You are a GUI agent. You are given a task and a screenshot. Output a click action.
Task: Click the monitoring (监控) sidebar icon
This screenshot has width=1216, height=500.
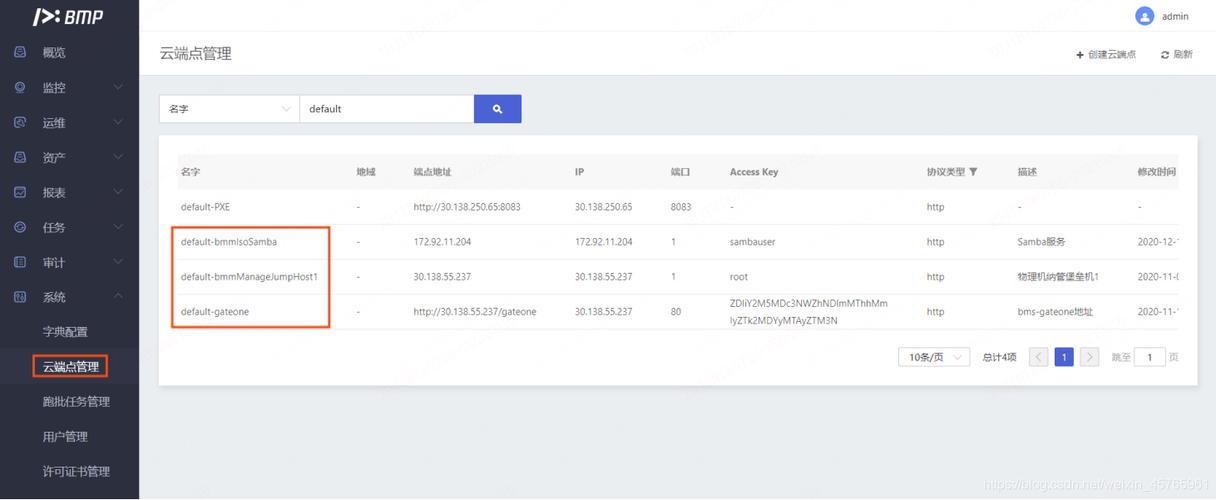(x=20, y=88)
